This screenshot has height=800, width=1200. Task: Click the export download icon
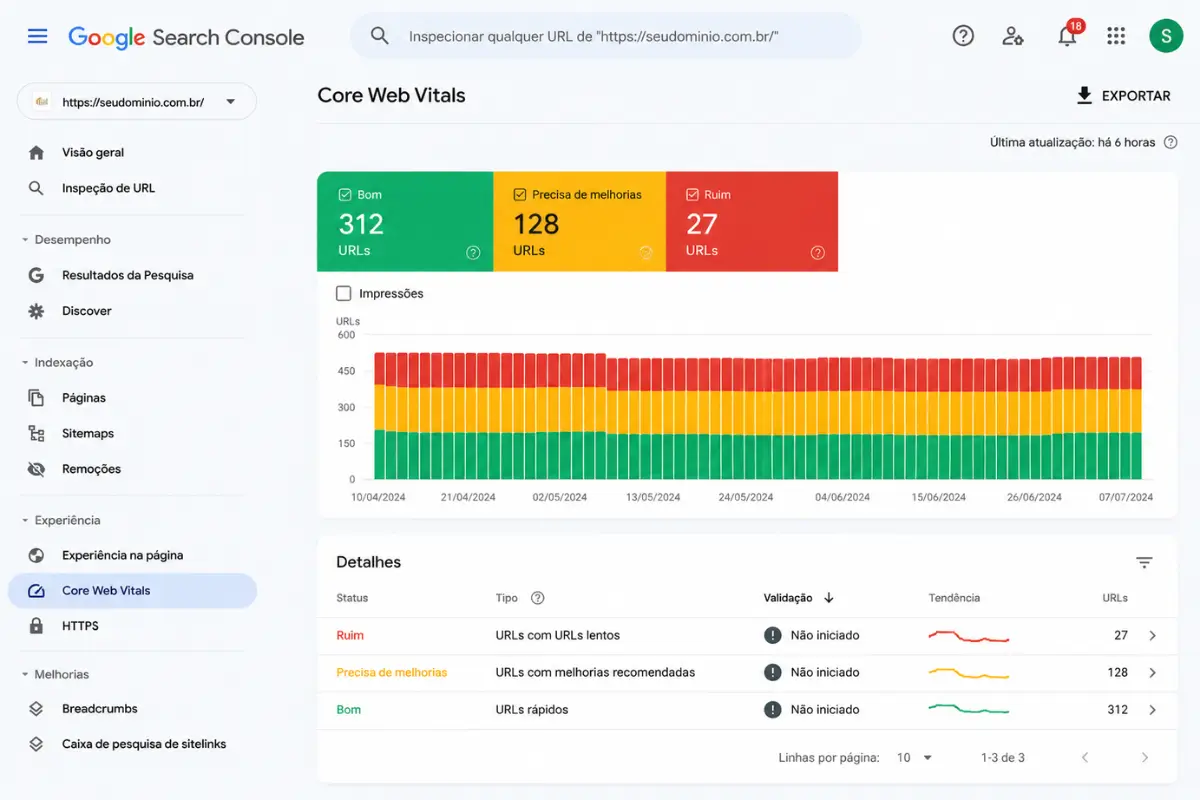tap(1084, 96)
